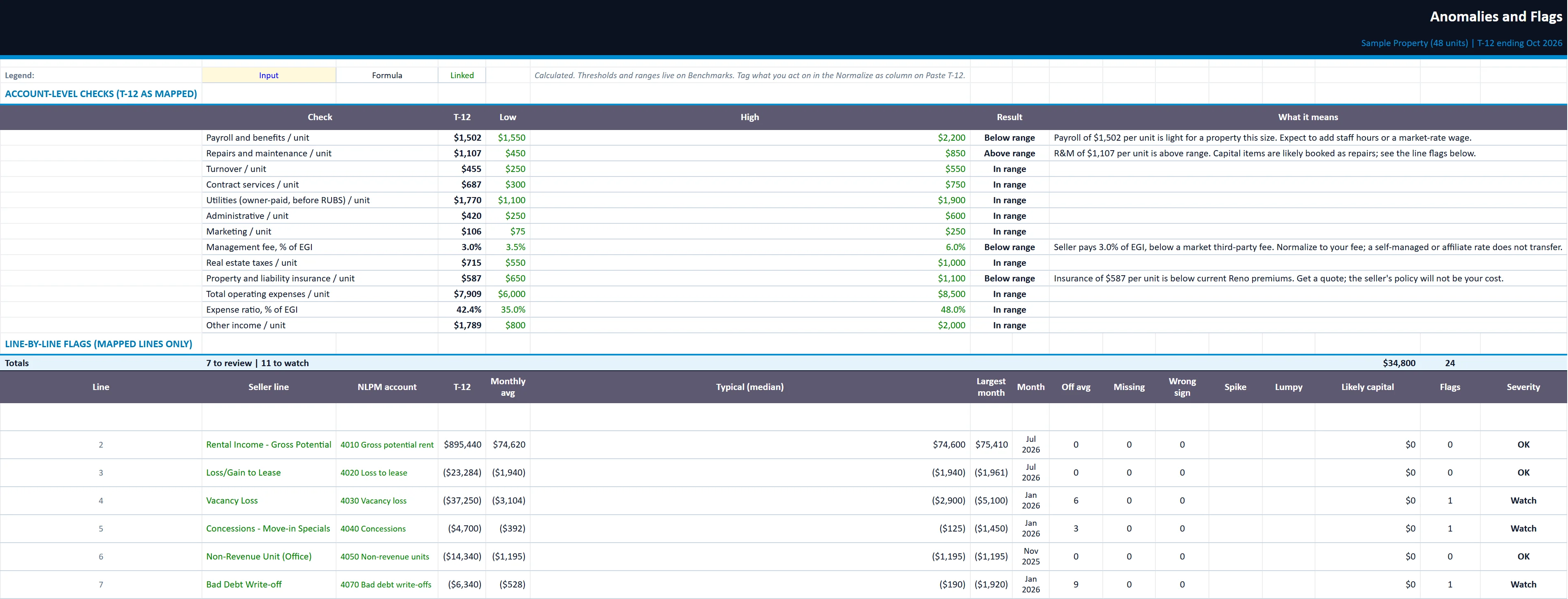The image size is (1568, 599).
Task: Click 'Watch' severity in Vacancy Loss row
Action: pyautogui.click(x=1523, y=501)
